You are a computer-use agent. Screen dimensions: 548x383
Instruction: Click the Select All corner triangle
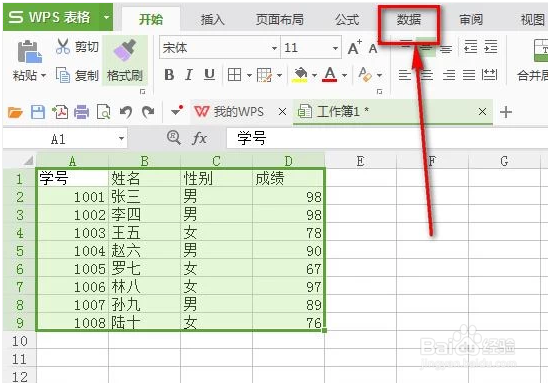point(28,160)
